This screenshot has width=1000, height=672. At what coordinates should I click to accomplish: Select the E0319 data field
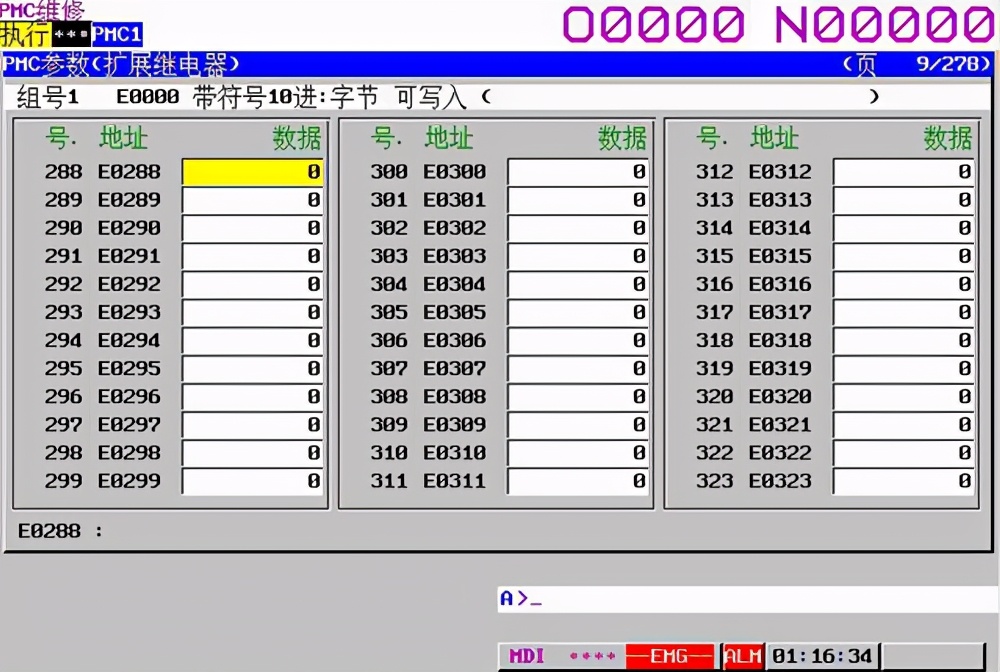[904, 369]
